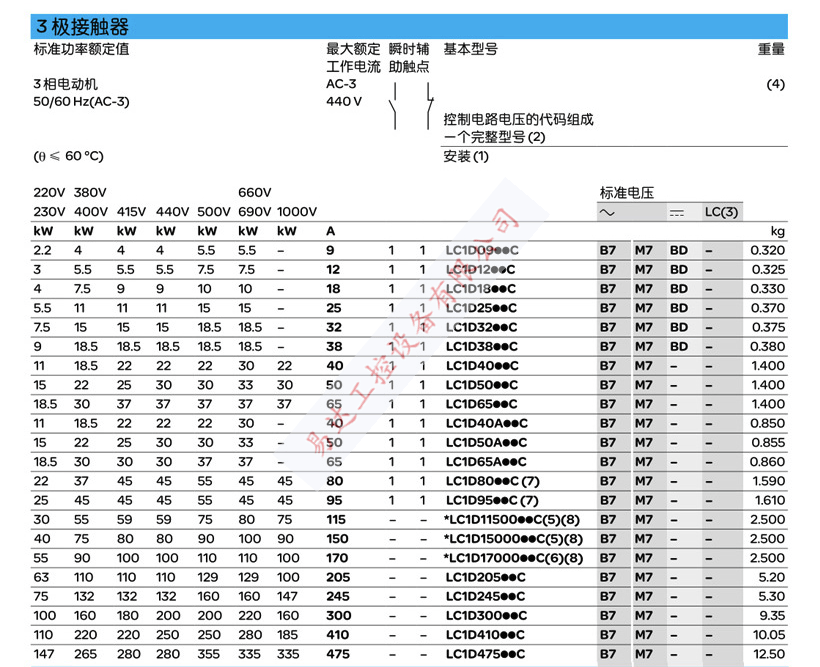This screenshot has width=820, height=667.
Task: Click model "LC1D65●●C"
Action: point(481,404)
